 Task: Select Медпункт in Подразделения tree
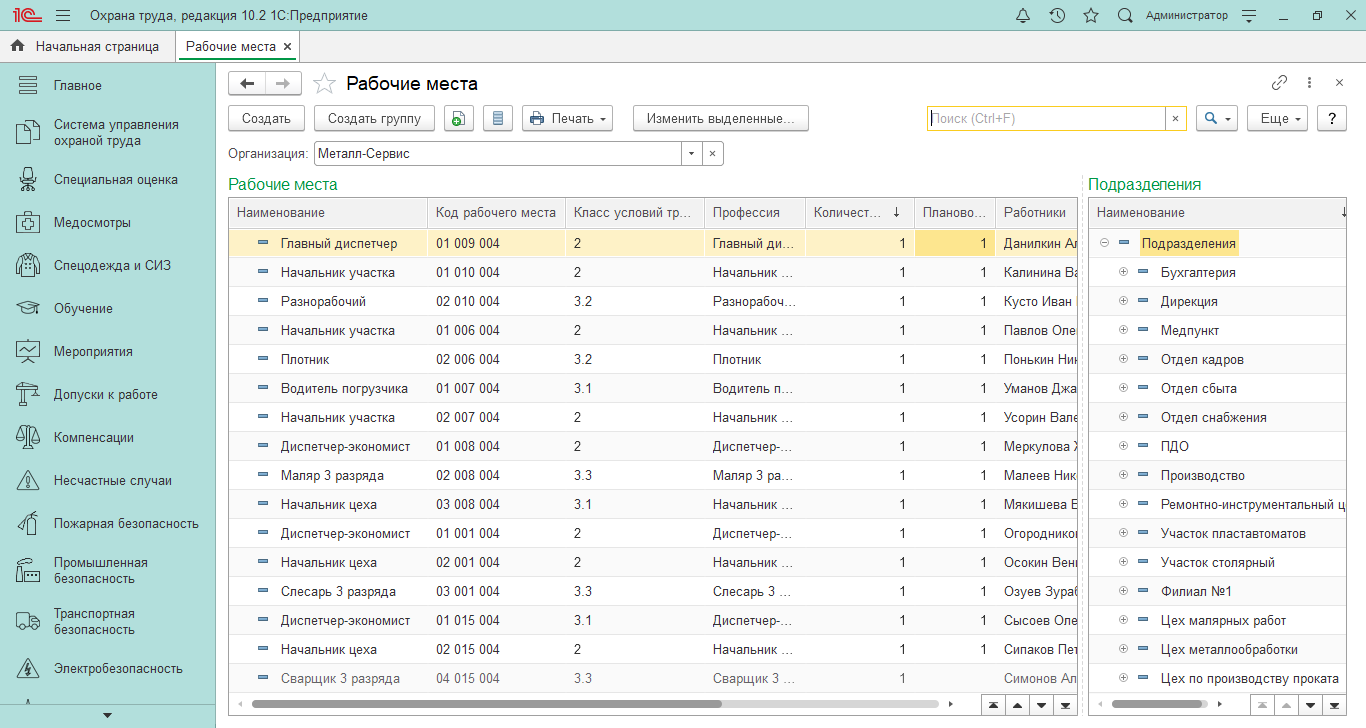tap(1190, 330)
